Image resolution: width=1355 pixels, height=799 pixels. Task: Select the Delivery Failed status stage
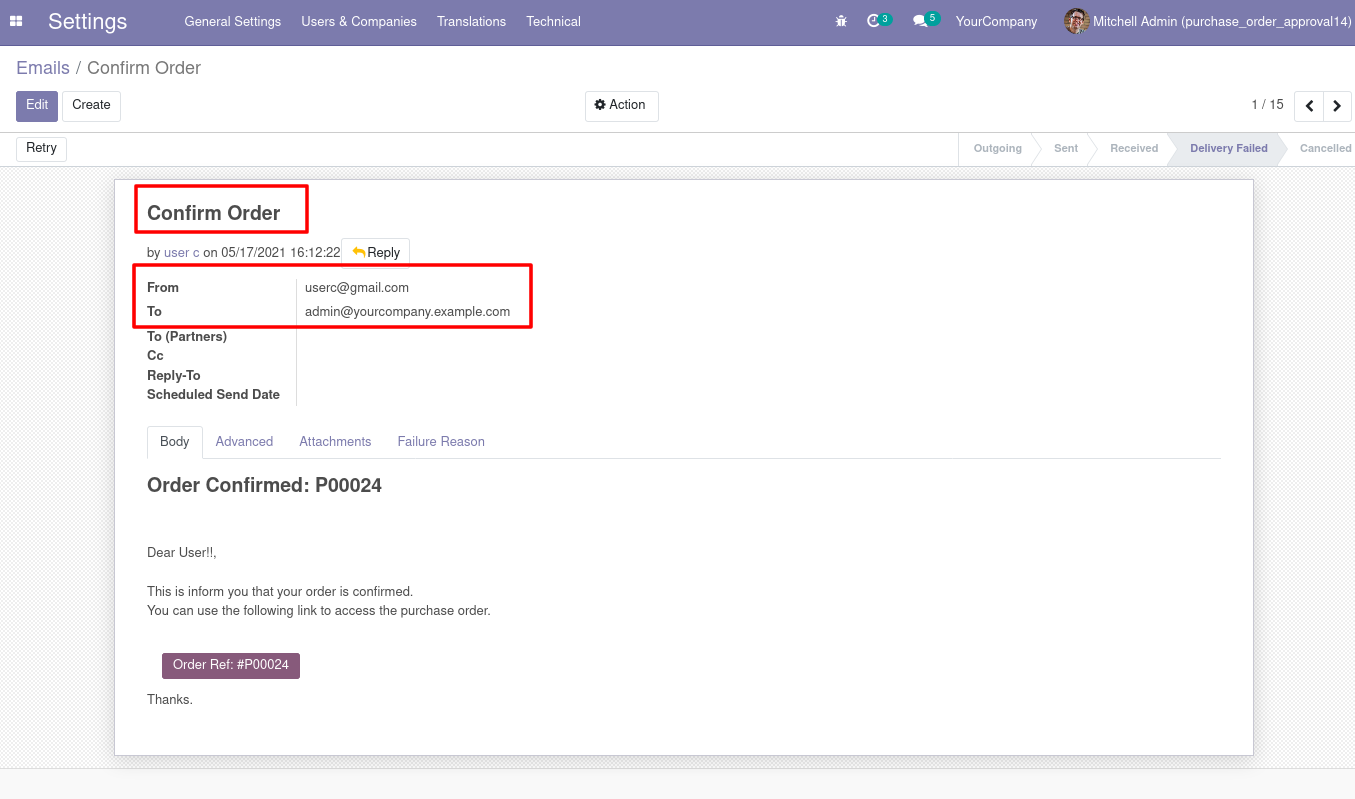coord(1228,149)
